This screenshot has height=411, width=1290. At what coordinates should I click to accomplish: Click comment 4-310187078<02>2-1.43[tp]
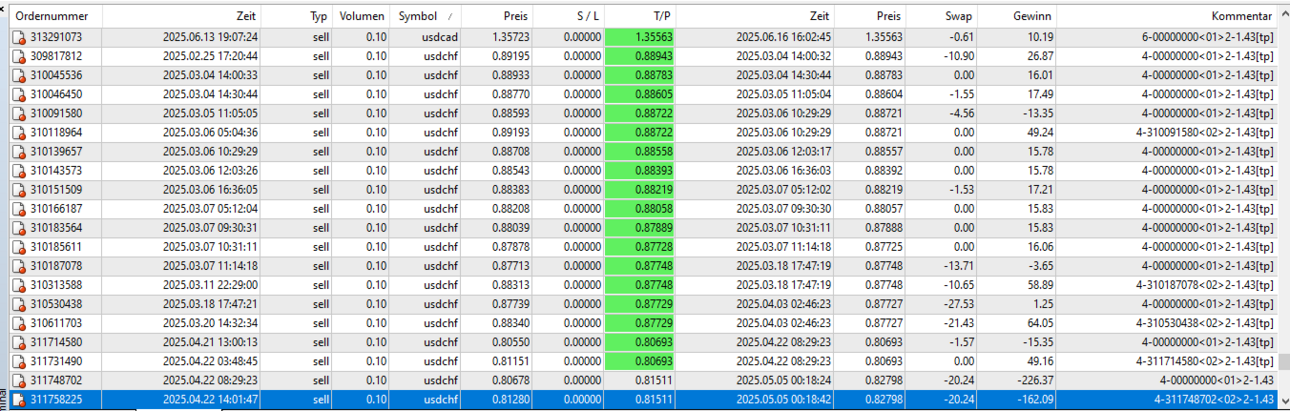pyautogui.click(x=1203, y=285)
